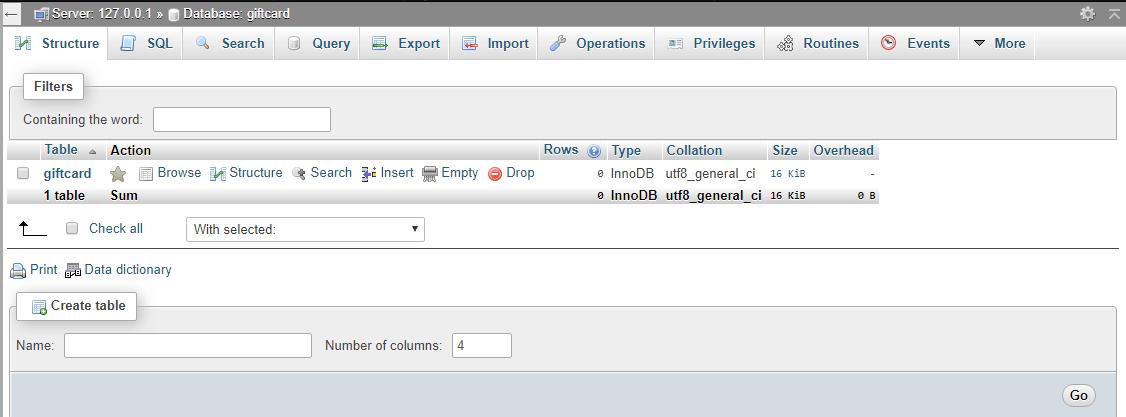
Task: Open the Privileges tab
Action: (x=711, y=43)
